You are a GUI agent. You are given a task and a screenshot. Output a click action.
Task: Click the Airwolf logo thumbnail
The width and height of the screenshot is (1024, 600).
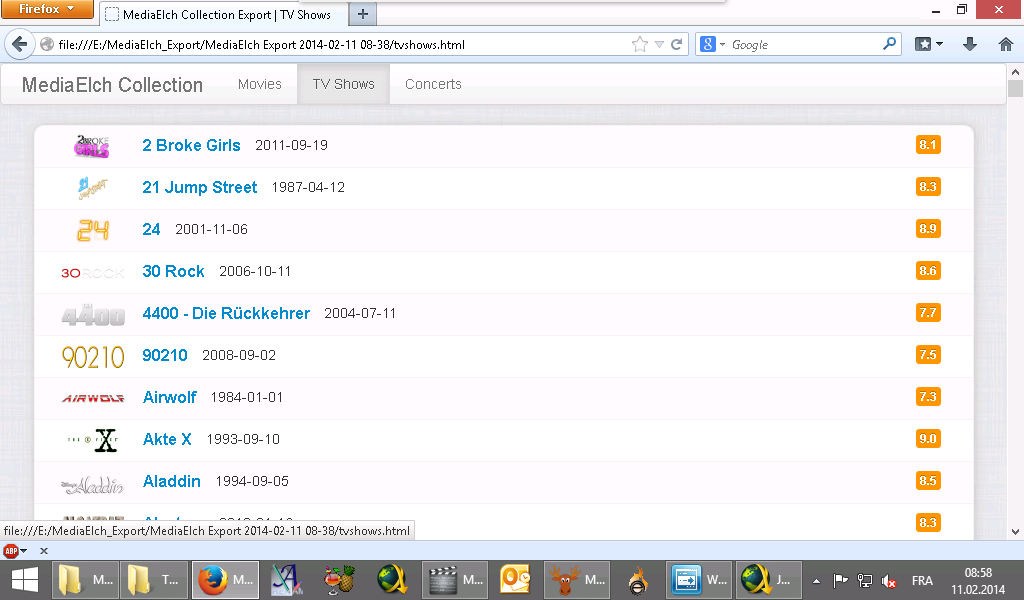tap(93, 398)
